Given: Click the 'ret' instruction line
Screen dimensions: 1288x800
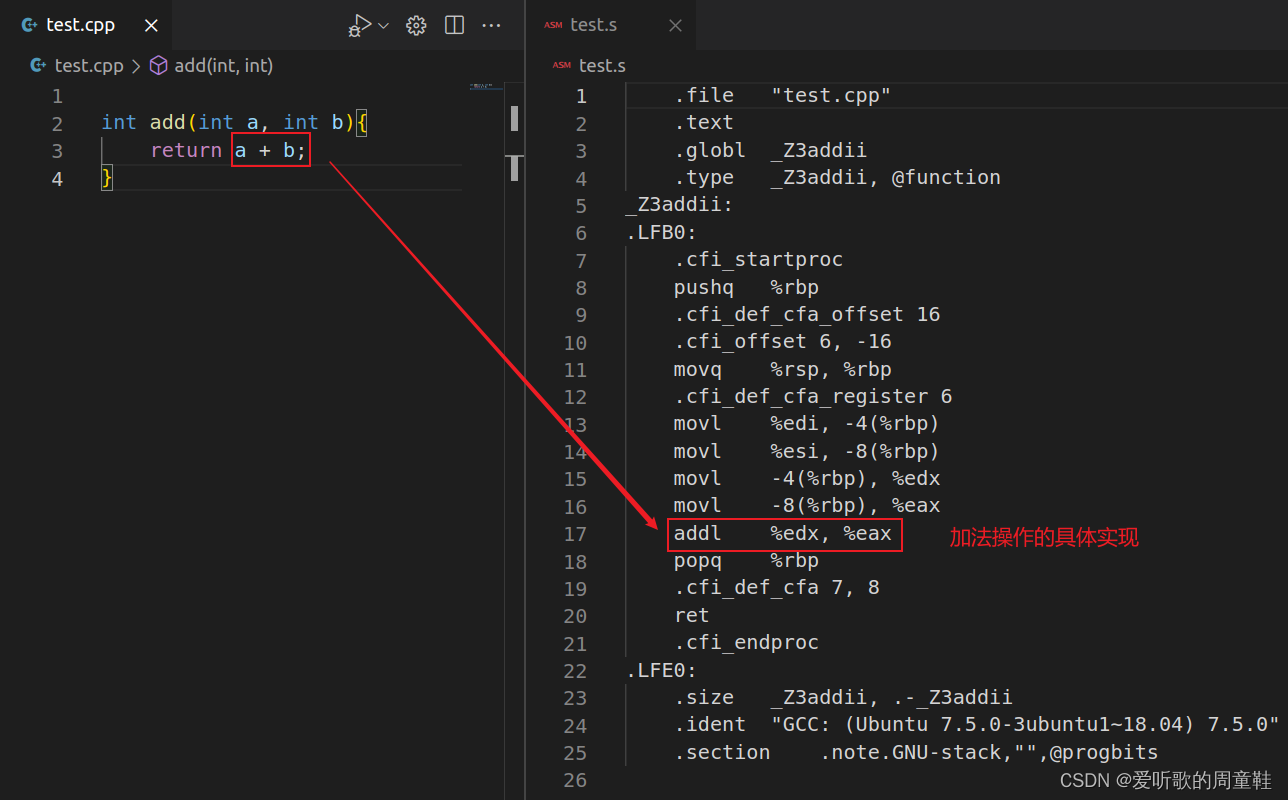Looking at the screenshot, I should (x=691, y=615).
